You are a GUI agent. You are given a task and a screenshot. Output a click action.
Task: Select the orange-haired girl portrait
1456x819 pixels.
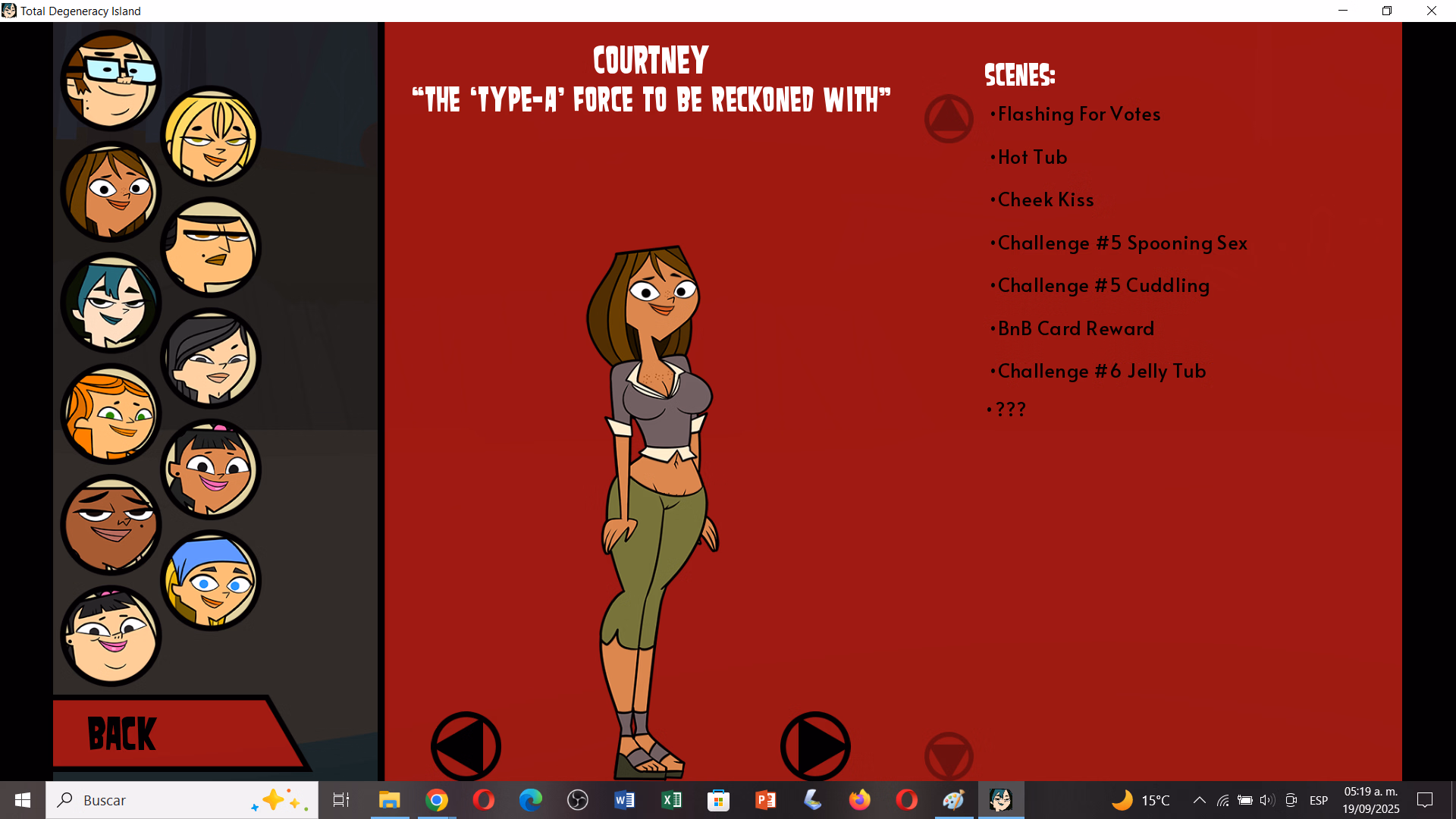coord(111,414)
